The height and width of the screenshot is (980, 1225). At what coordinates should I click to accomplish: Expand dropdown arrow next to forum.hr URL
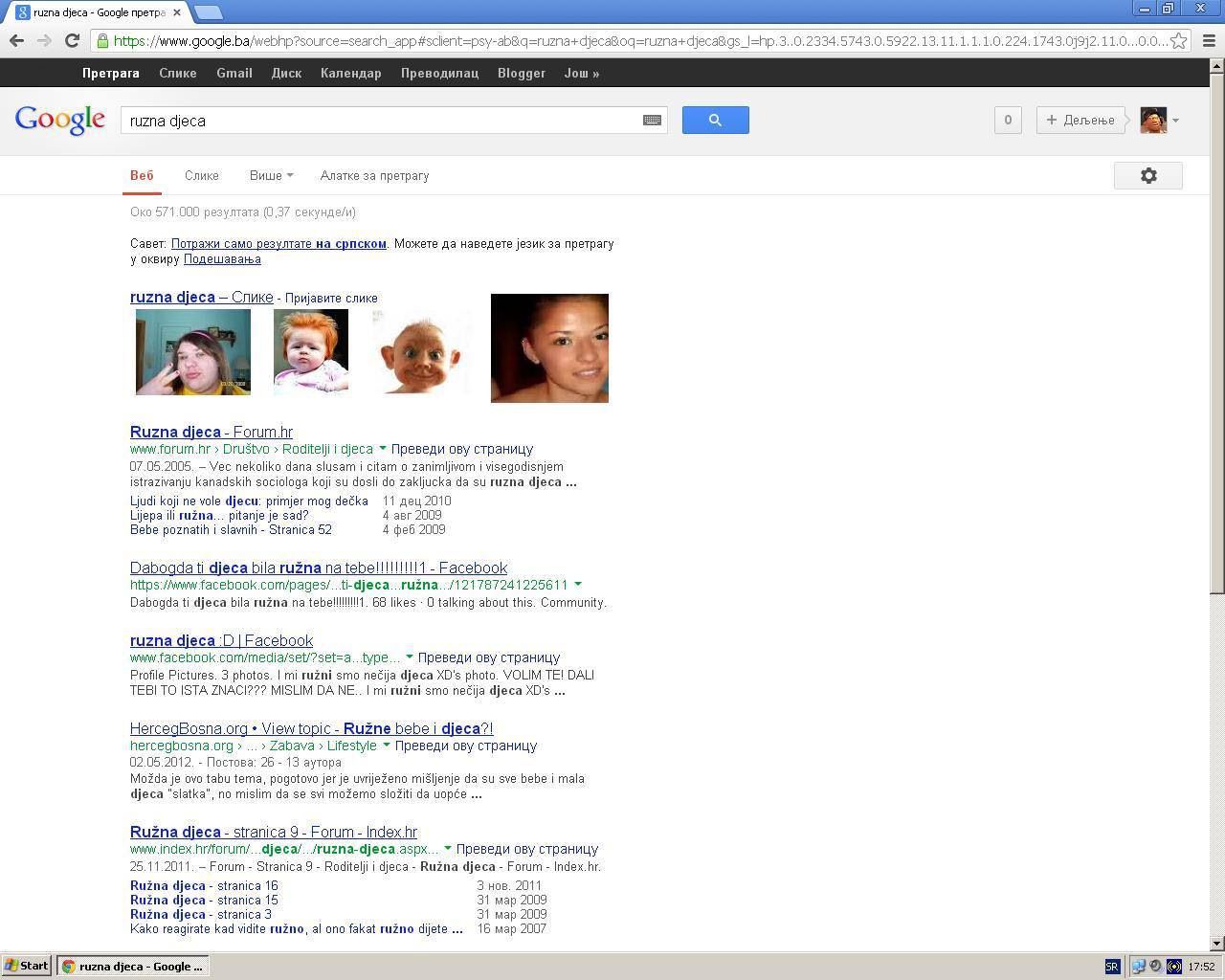[x=382, y=448]
